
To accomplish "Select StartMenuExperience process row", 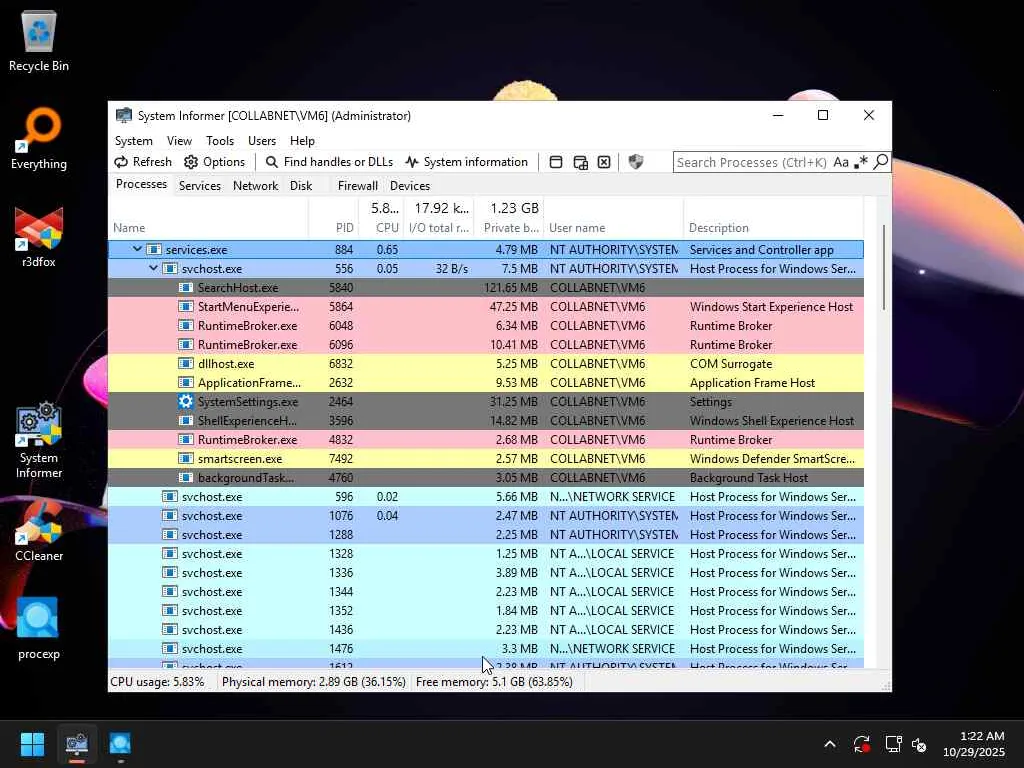I will pos(486,306).
